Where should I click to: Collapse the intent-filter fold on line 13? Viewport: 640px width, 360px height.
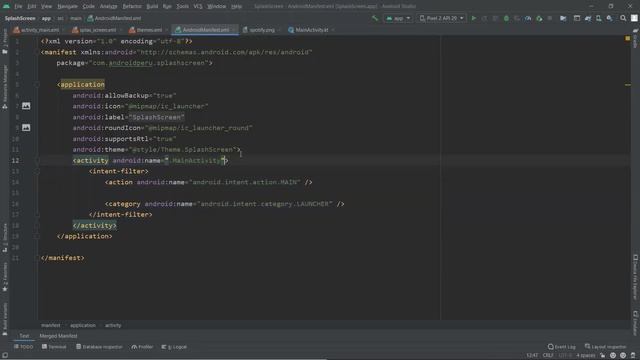point(37,171)
